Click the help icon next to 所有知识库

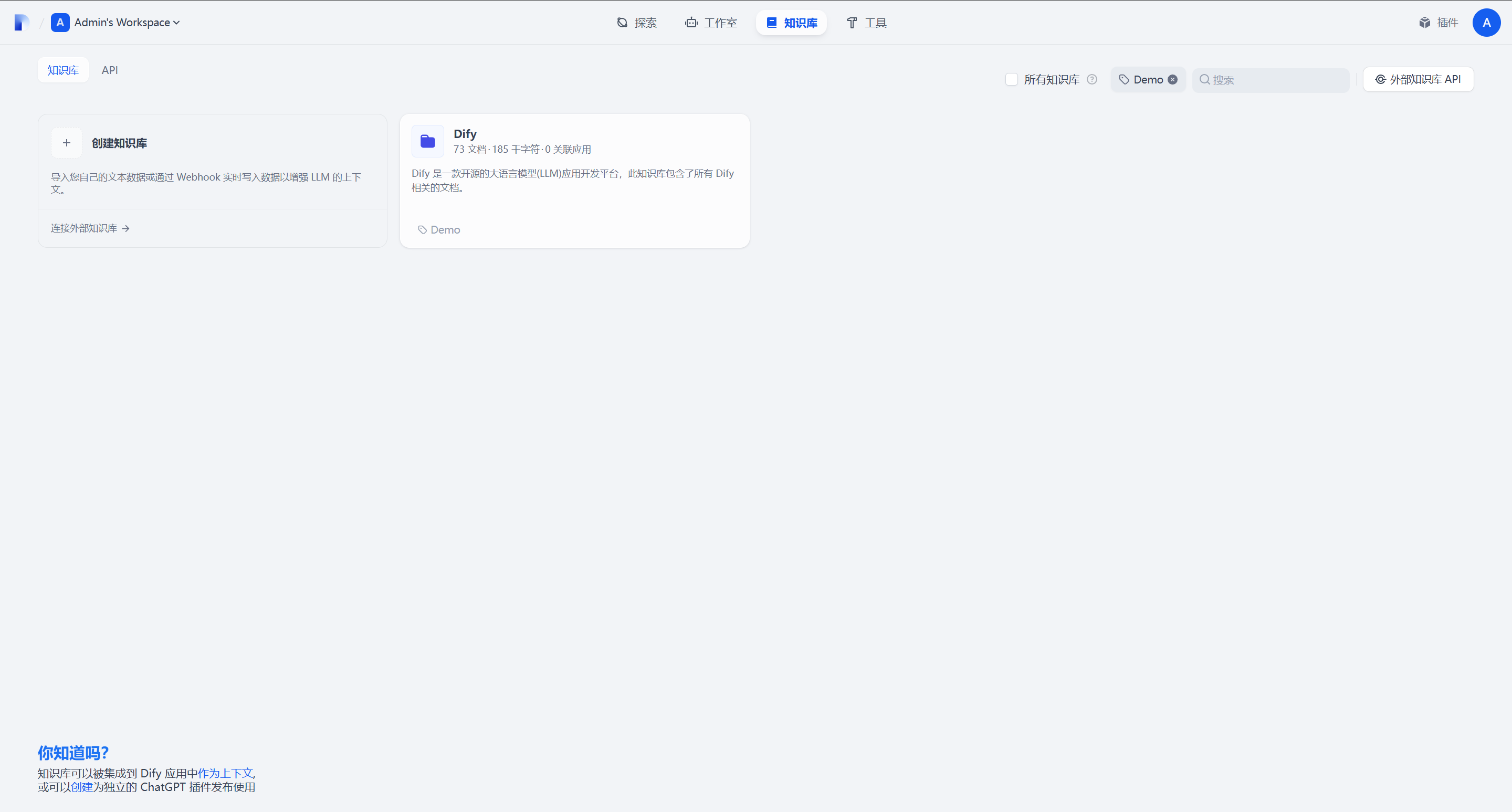(x=1092, y=79)
